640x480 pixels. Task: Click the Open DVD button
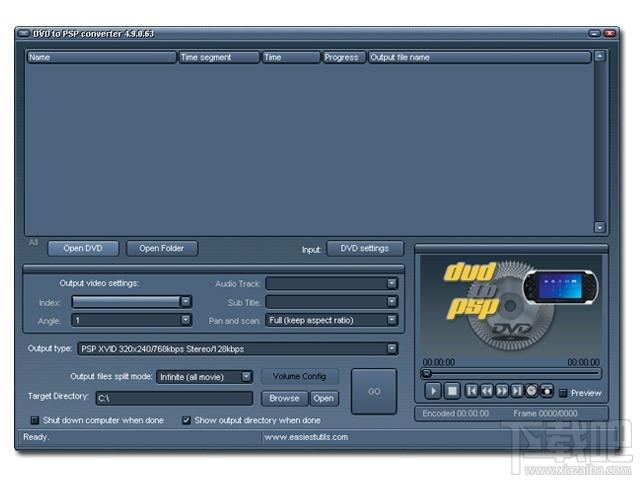83,248
